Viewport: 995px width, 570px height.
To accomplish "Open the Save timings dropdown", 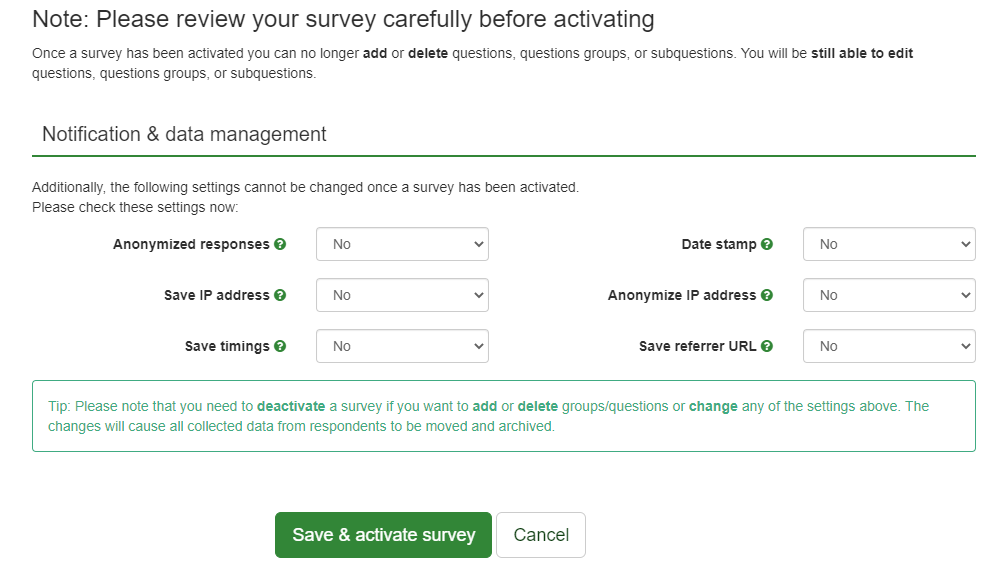I will (x=402, y=346).
